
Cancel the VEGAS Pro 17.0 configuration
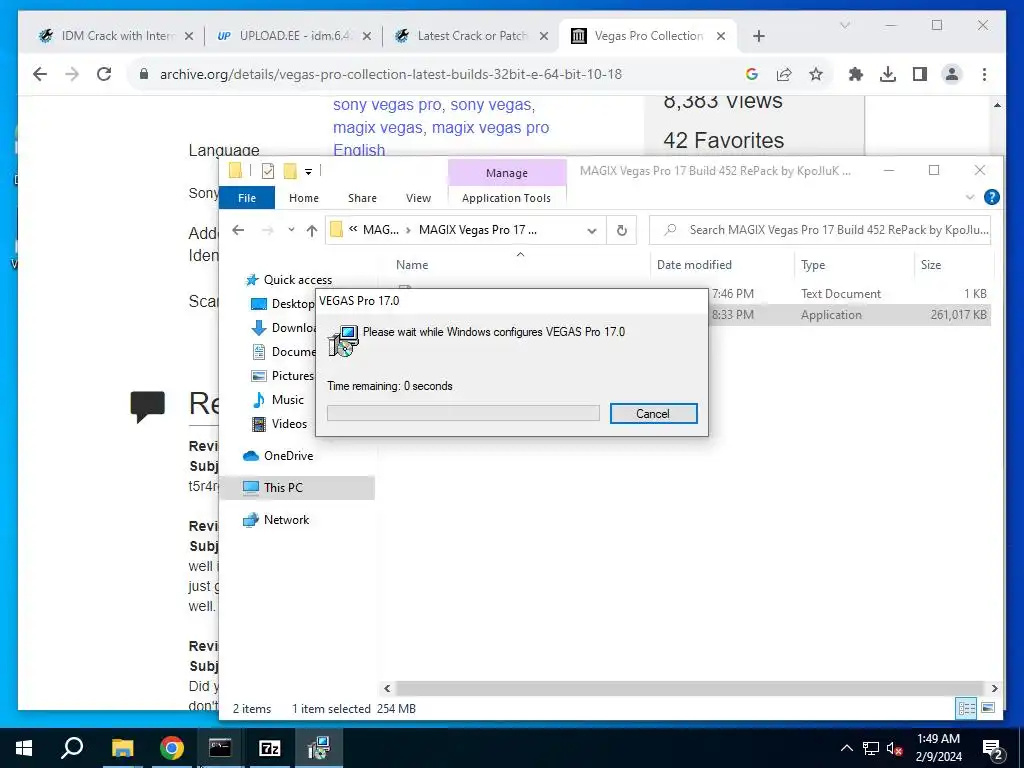(653, 413)
